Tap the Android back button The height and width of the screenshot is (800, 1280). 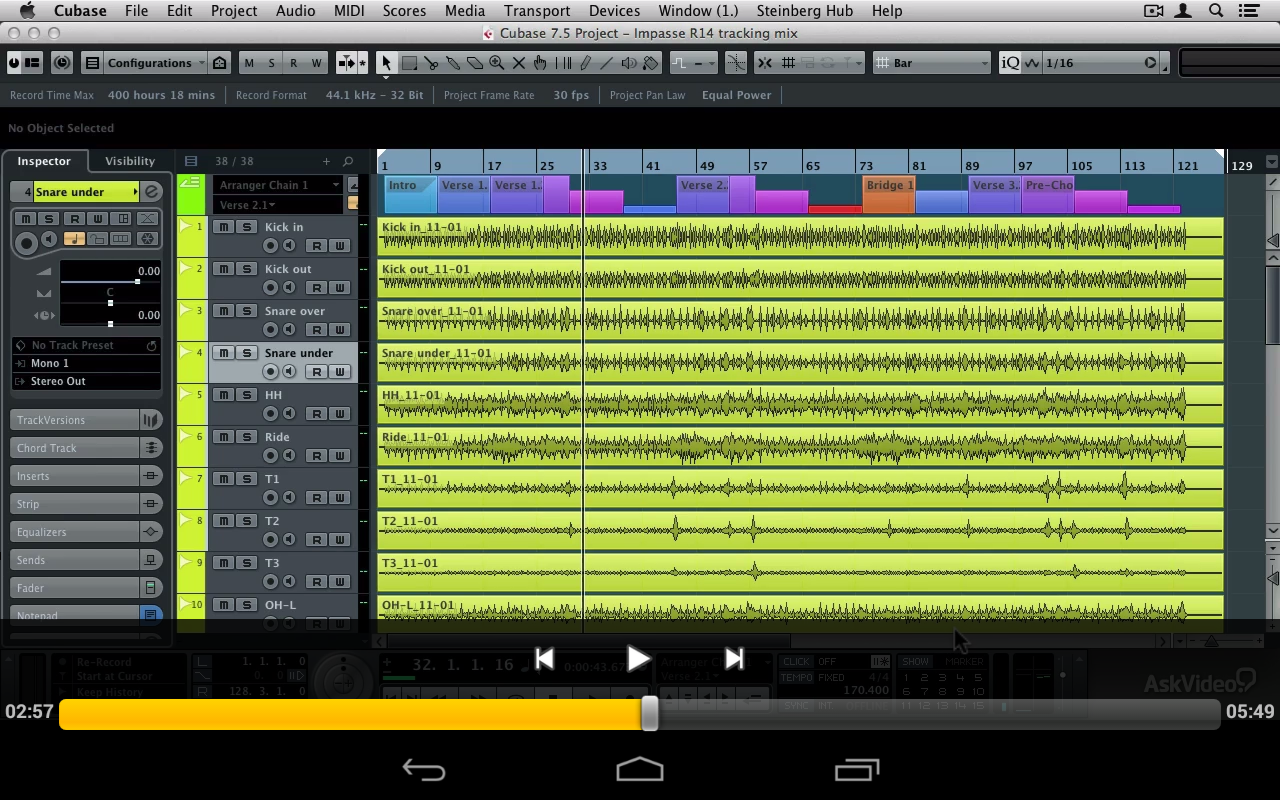[x=424, y=770]
